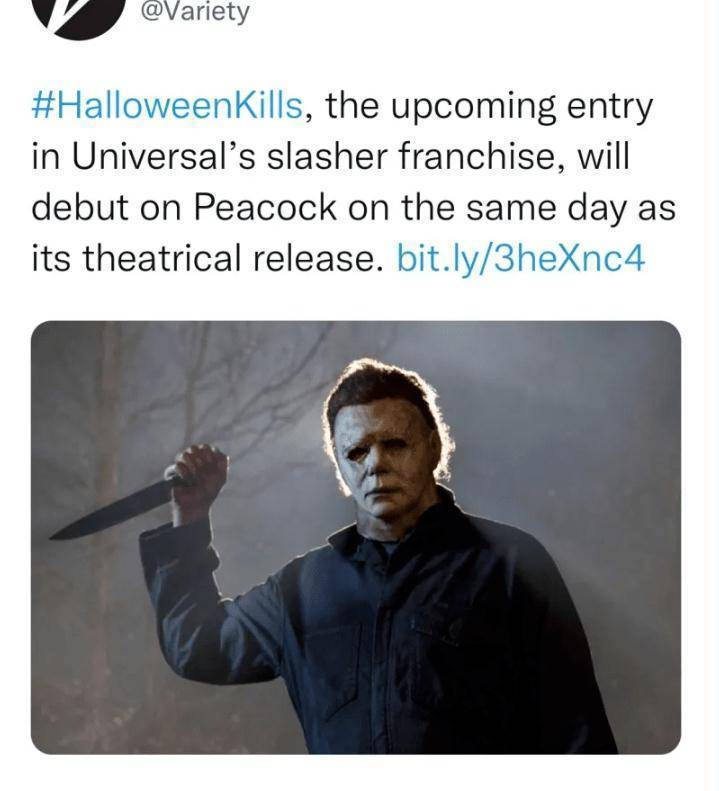Viewport: 719px width, 791px height.
Task: Click the foggy area right of the figure
Action: pos(580,429)
